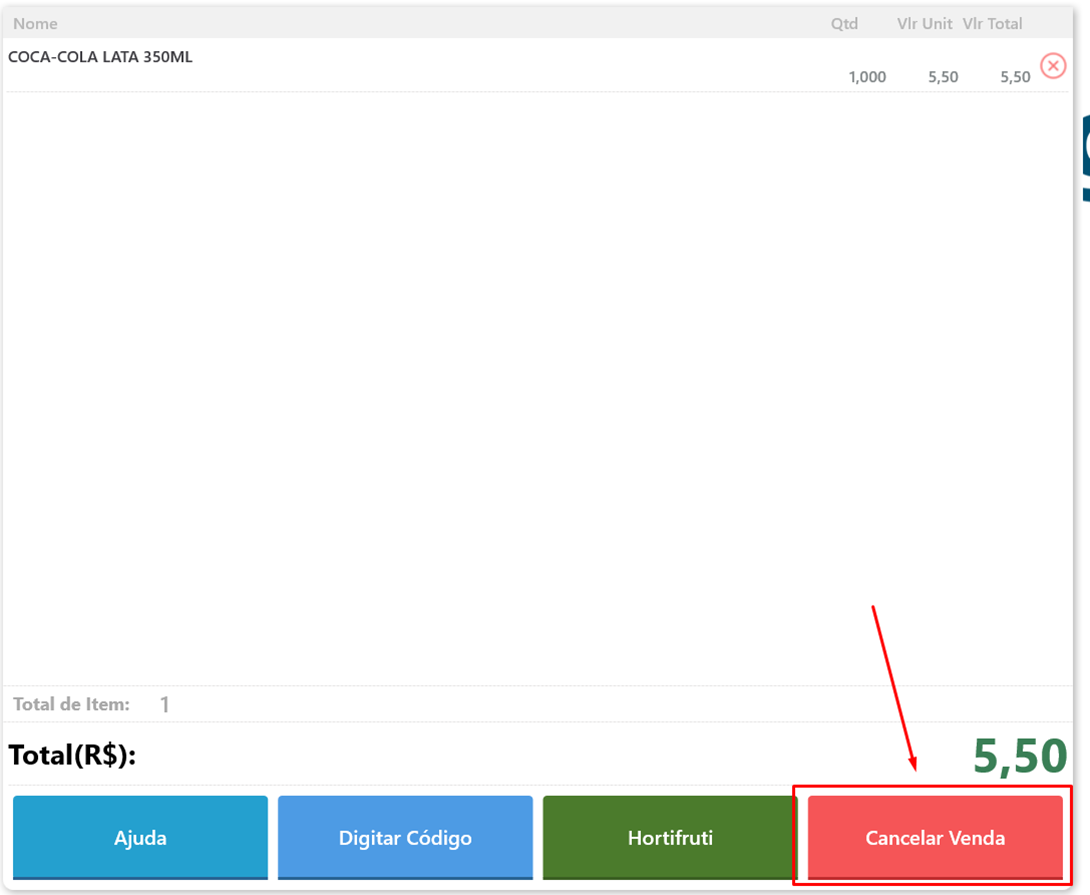
Task: Click the Vlr Total column header
Action: 992,23
